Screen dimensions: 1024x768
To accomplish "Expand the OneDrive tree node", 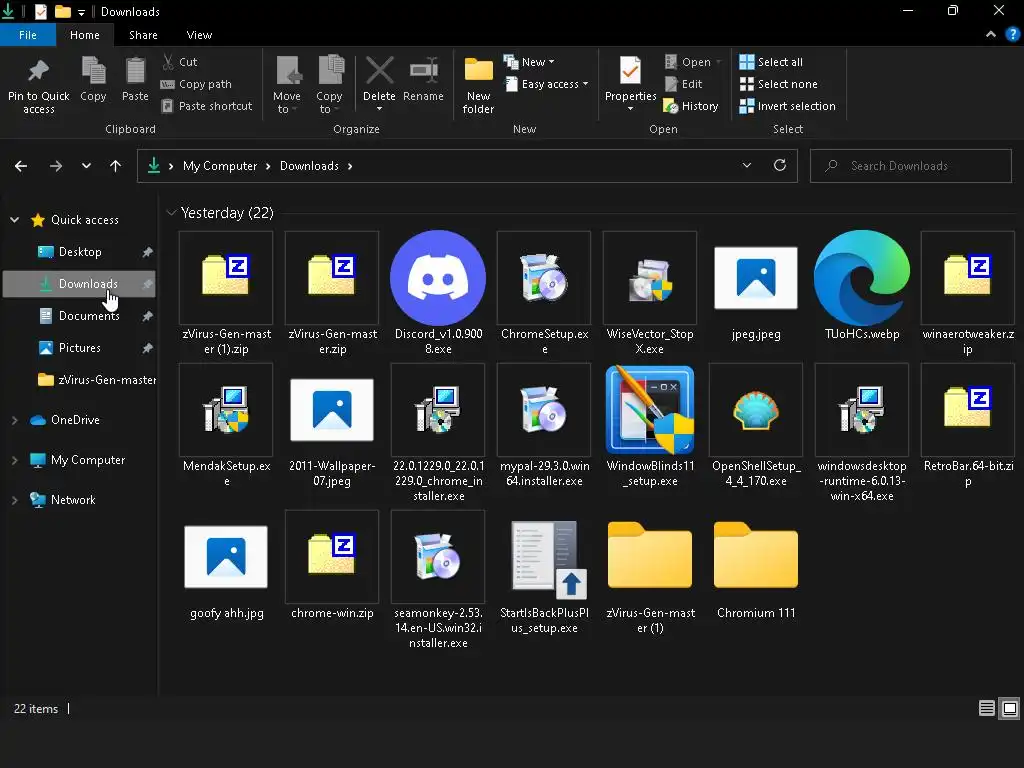I will tap(14, 420).
